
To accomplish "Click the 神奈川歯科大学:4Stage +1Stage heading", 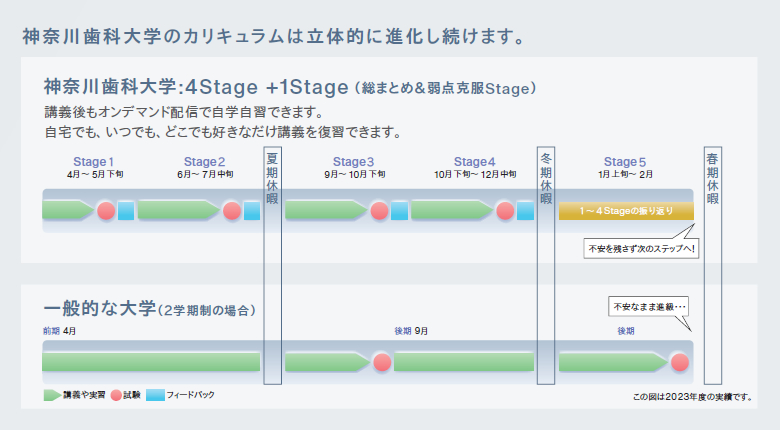I will pyautogui.click(x=196, y=87).
